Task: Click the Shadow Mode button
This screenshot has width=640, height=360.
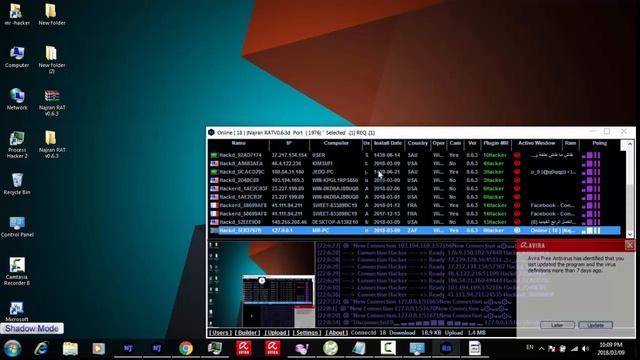Action: pyautogui.click(x=32, y=329)
